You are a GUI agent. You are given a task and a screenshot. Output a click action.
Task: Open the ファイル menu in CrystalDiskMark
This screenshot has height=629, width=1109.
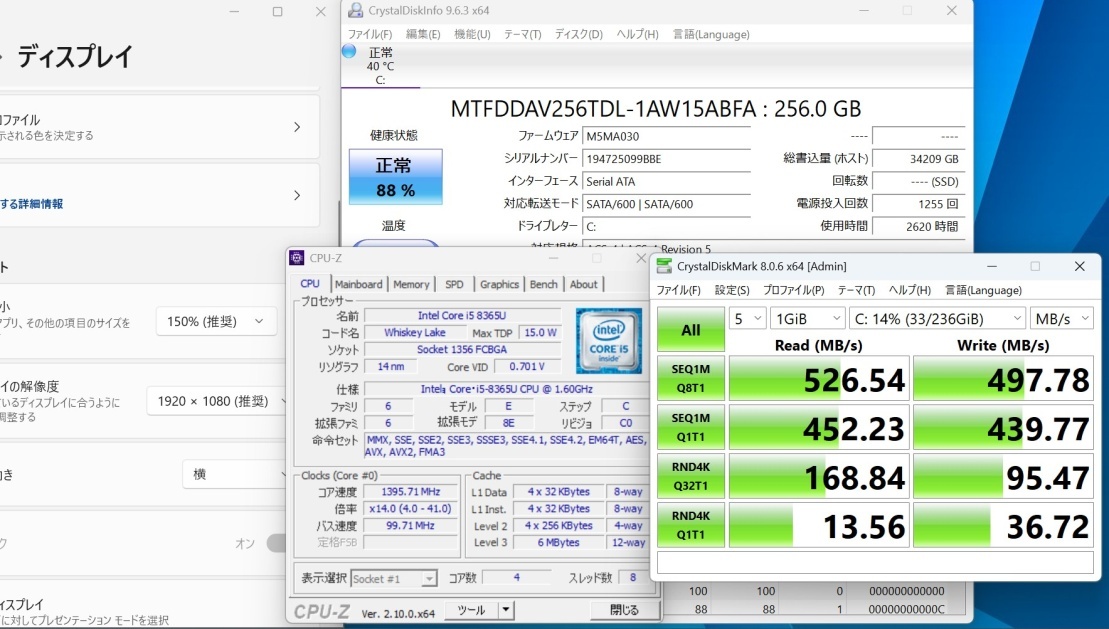[678, 290]
